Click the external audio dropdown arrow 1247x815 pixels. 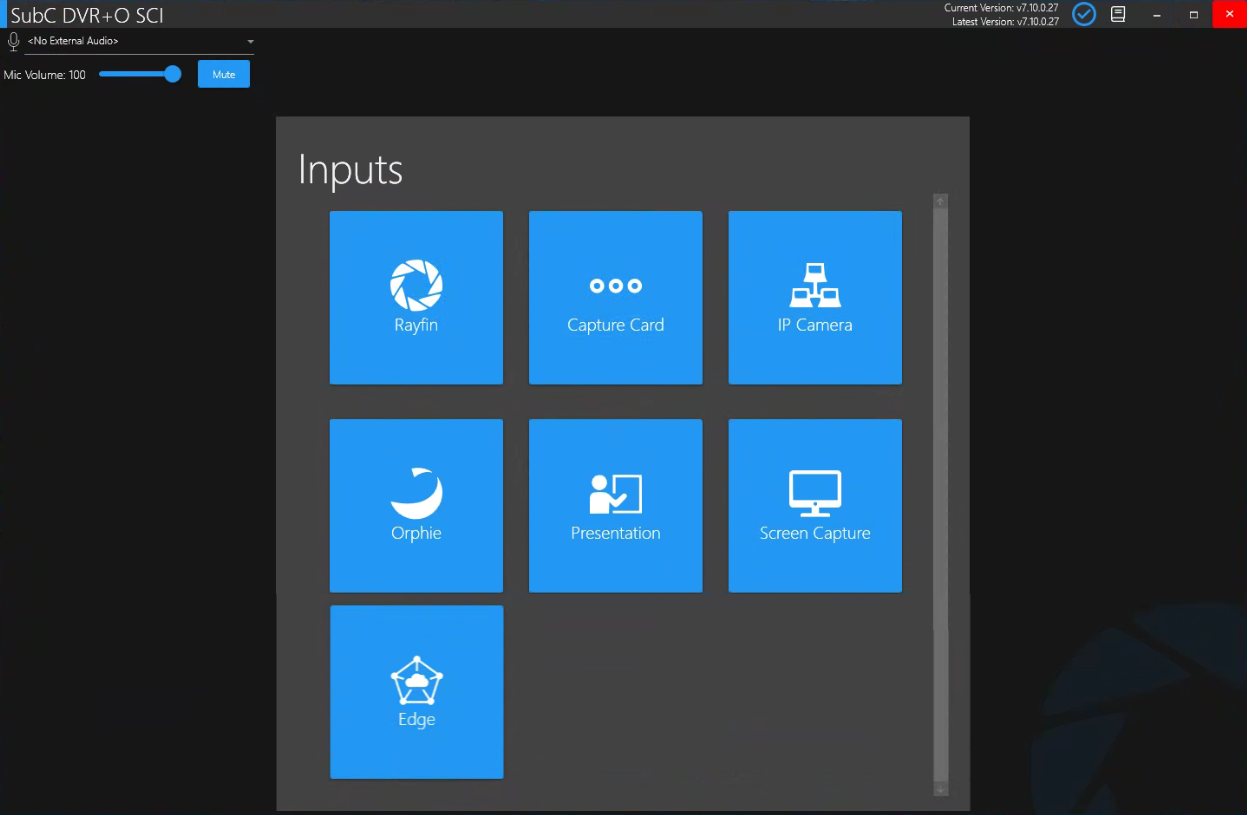click(250, 42)
